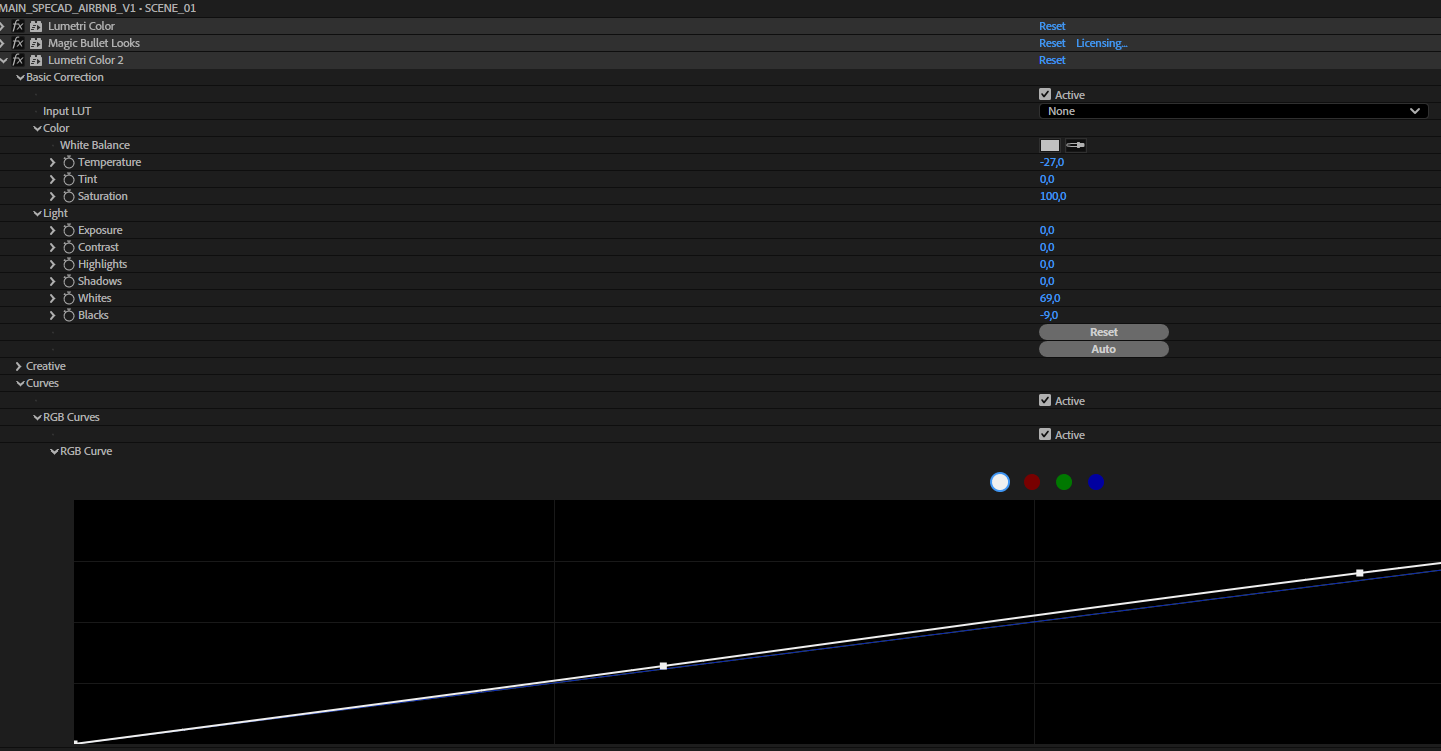Click the Auto correction button
The height and width of the screenshot is (751, 1441).
1104,349
